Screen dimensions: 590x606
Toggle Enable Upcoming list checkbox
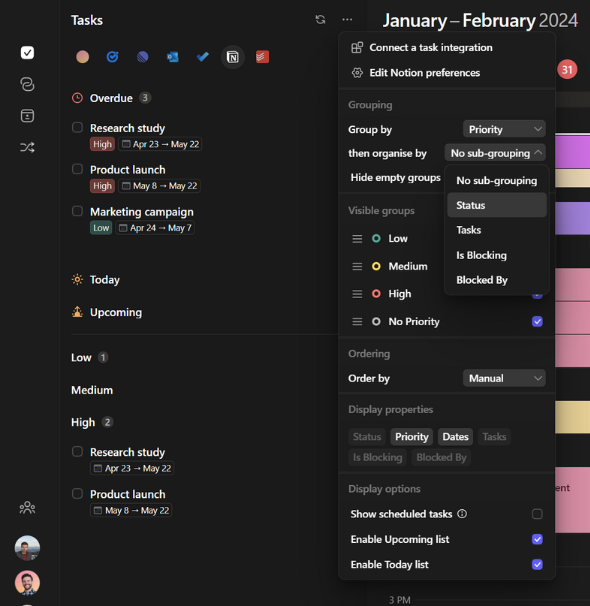pyautogui.click(x=537, y=539)
